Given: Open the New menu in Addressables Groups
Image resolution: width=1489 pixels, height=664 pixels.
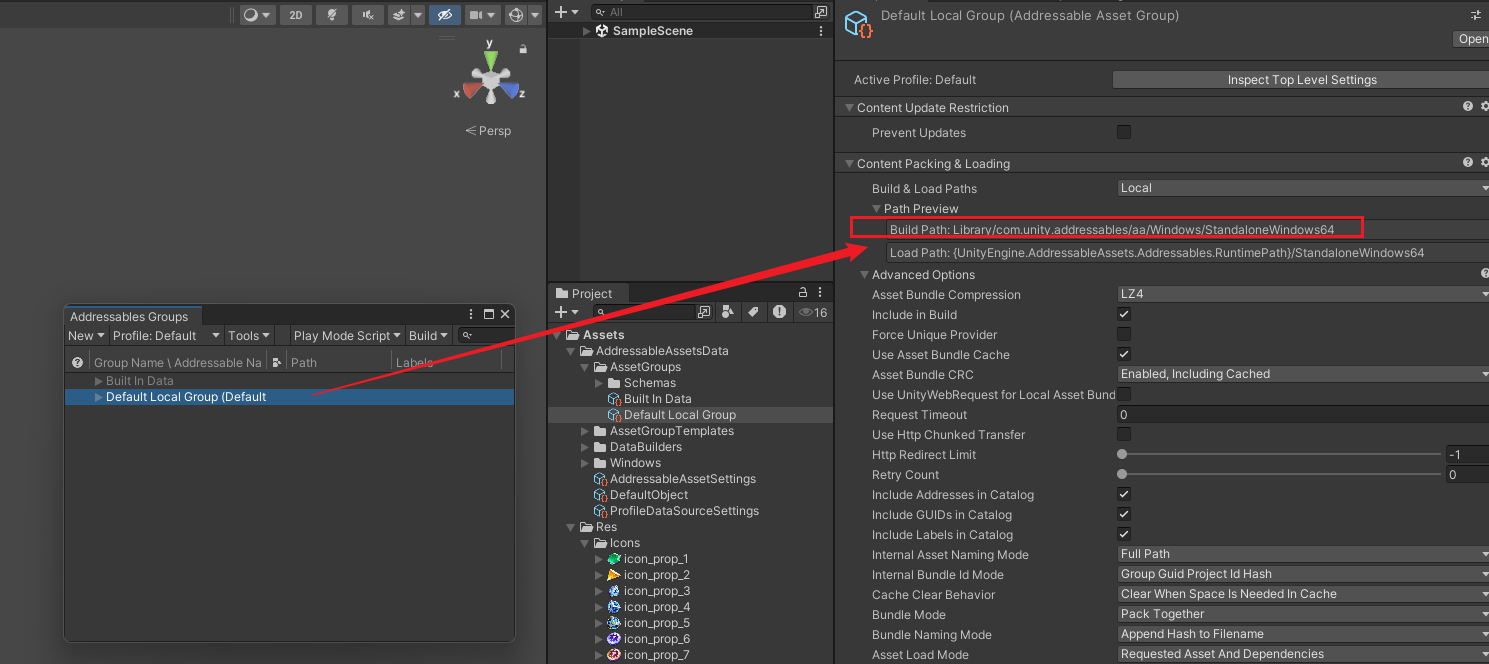Looking at the screenshot, I should tap(87, 336).
